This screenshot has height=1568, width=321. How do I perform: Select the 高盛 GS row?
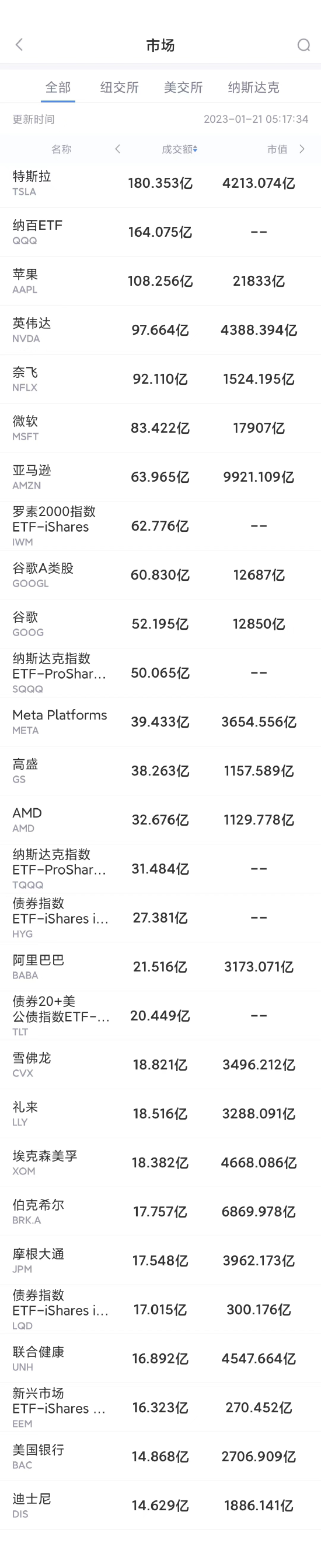tap(160, 771)
